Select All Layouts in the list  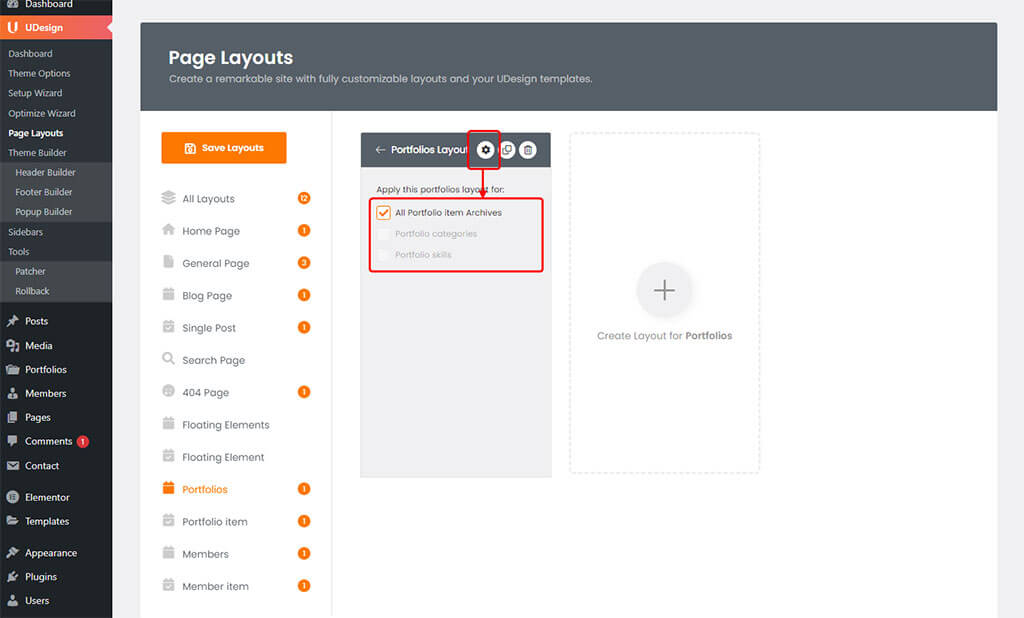[x=208, y=199]
